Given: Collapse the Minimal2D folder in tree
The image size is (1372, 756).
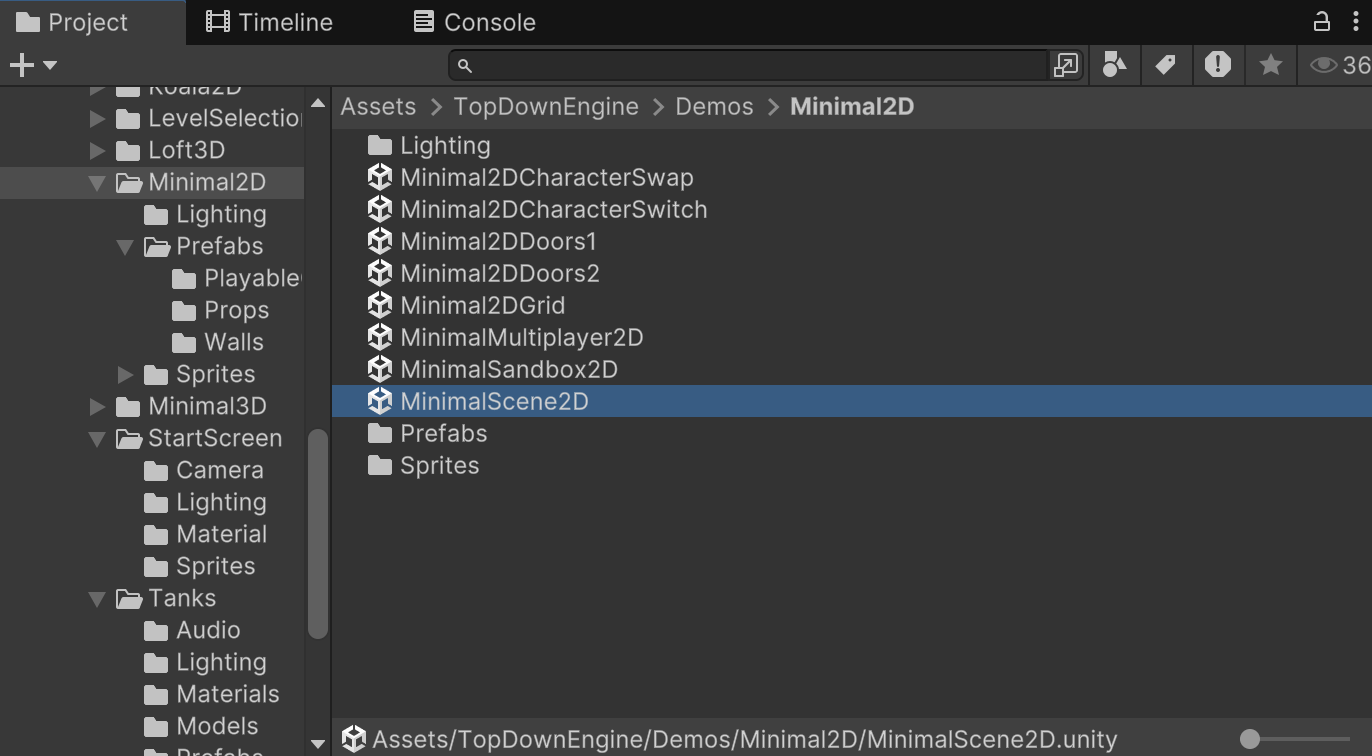Looking at the screenshot, I should (97, 182).
